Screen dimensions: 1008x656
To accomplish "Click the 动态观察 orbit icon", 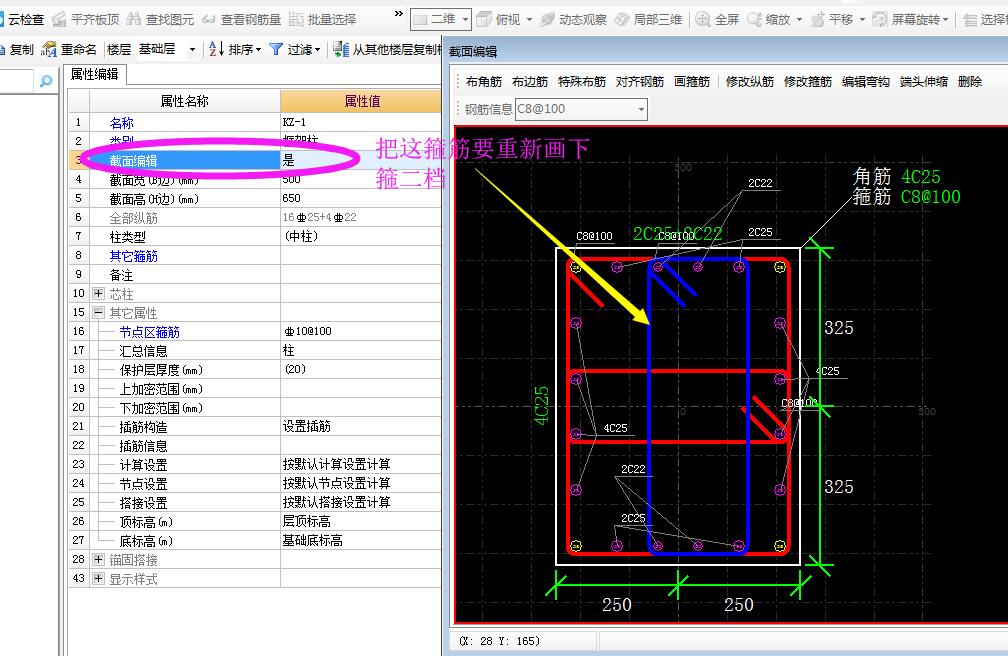I will click(547, 19).
